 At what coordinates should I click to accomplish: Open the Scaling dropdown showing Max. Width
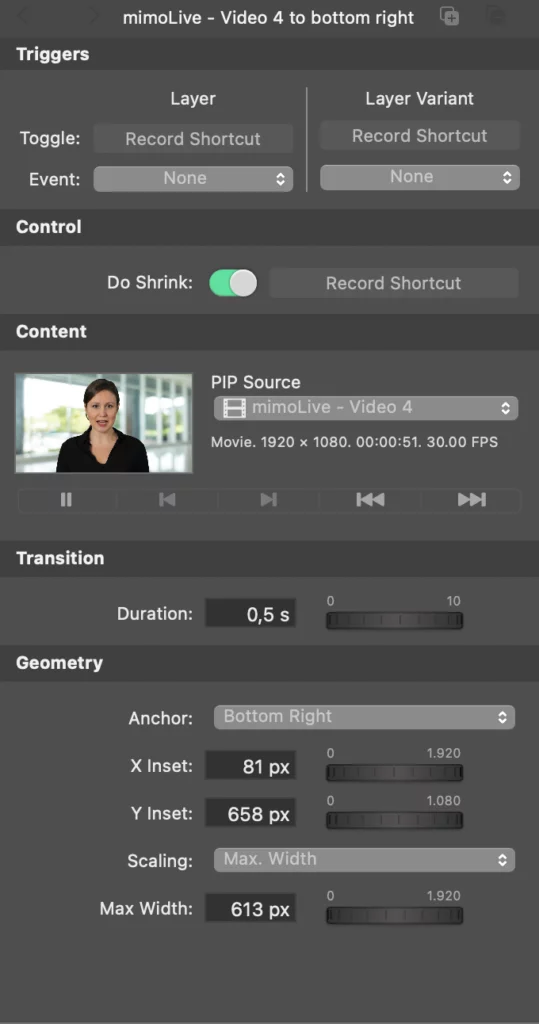(x=364, y=859)
